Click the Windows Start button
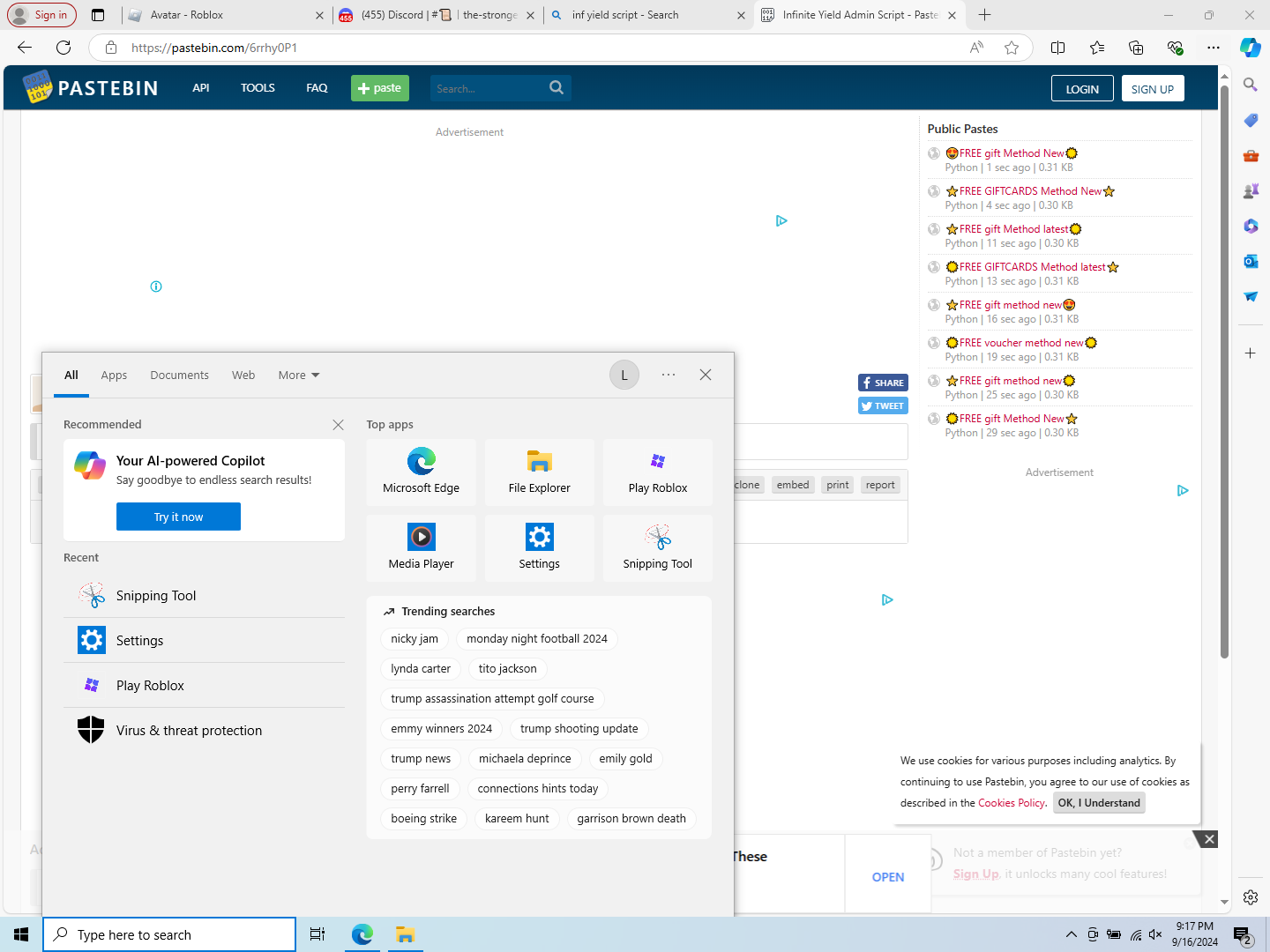This screenshot has height=952, width=1270. point(21,934)
